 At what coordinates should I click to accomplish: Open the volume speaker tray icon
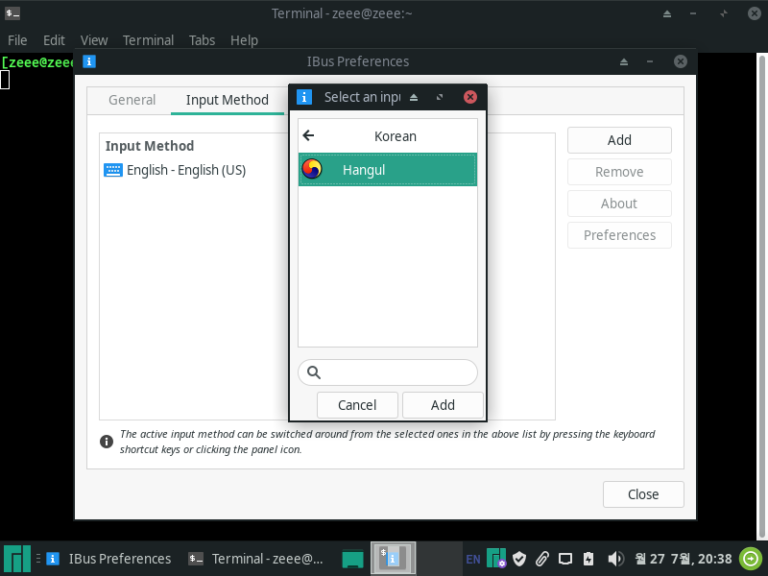pos(615,558)
